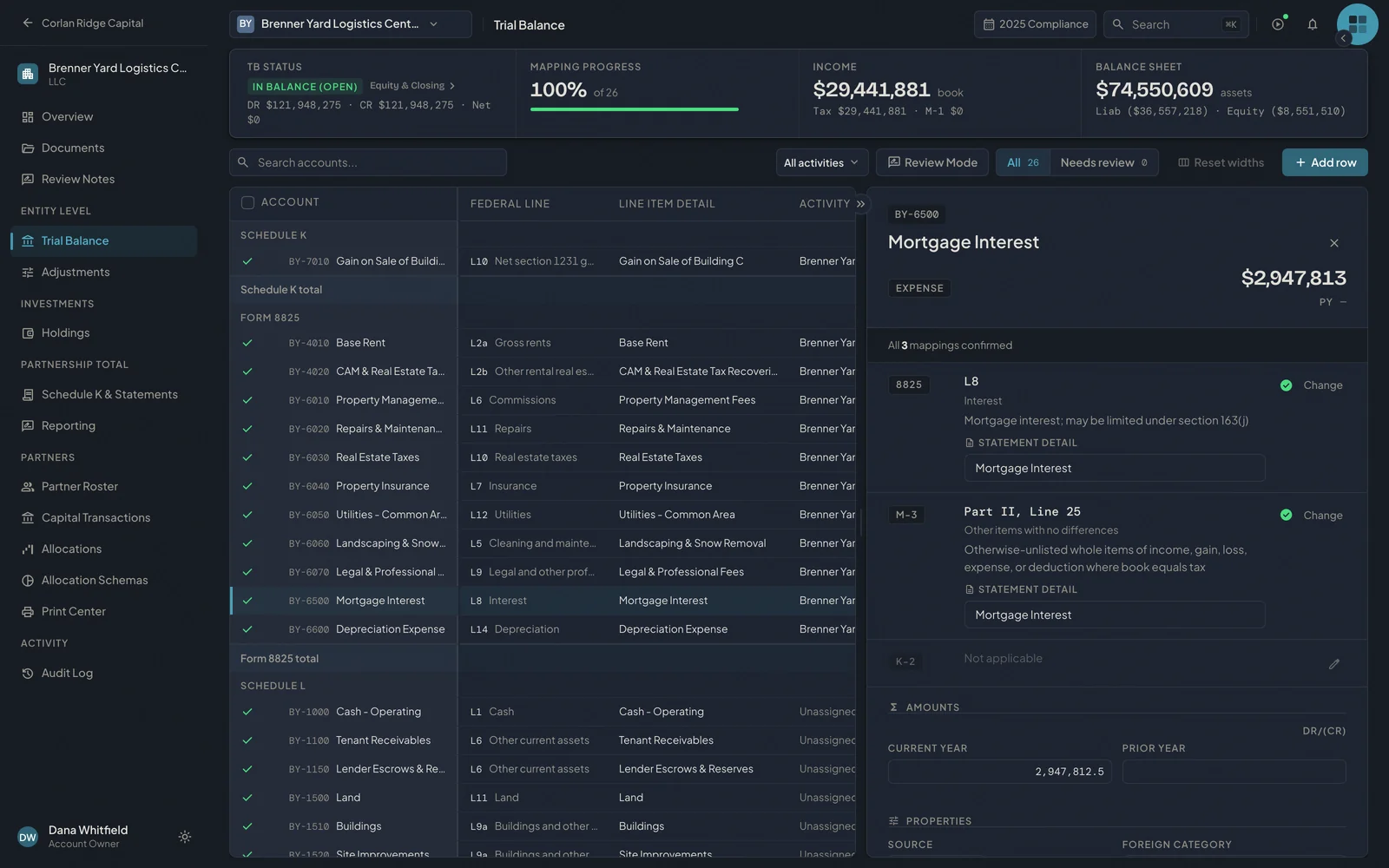Toggle Review Mode
The image size is (1389, 868).
(932, 162)
